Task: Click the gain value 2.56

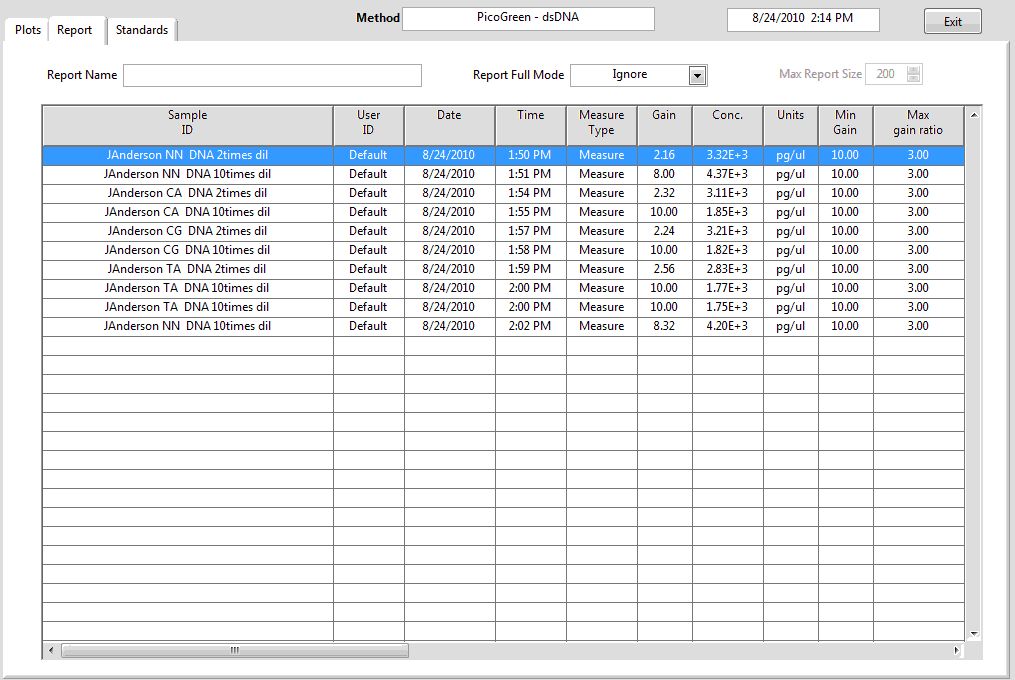Action: [x=664, y=269]
